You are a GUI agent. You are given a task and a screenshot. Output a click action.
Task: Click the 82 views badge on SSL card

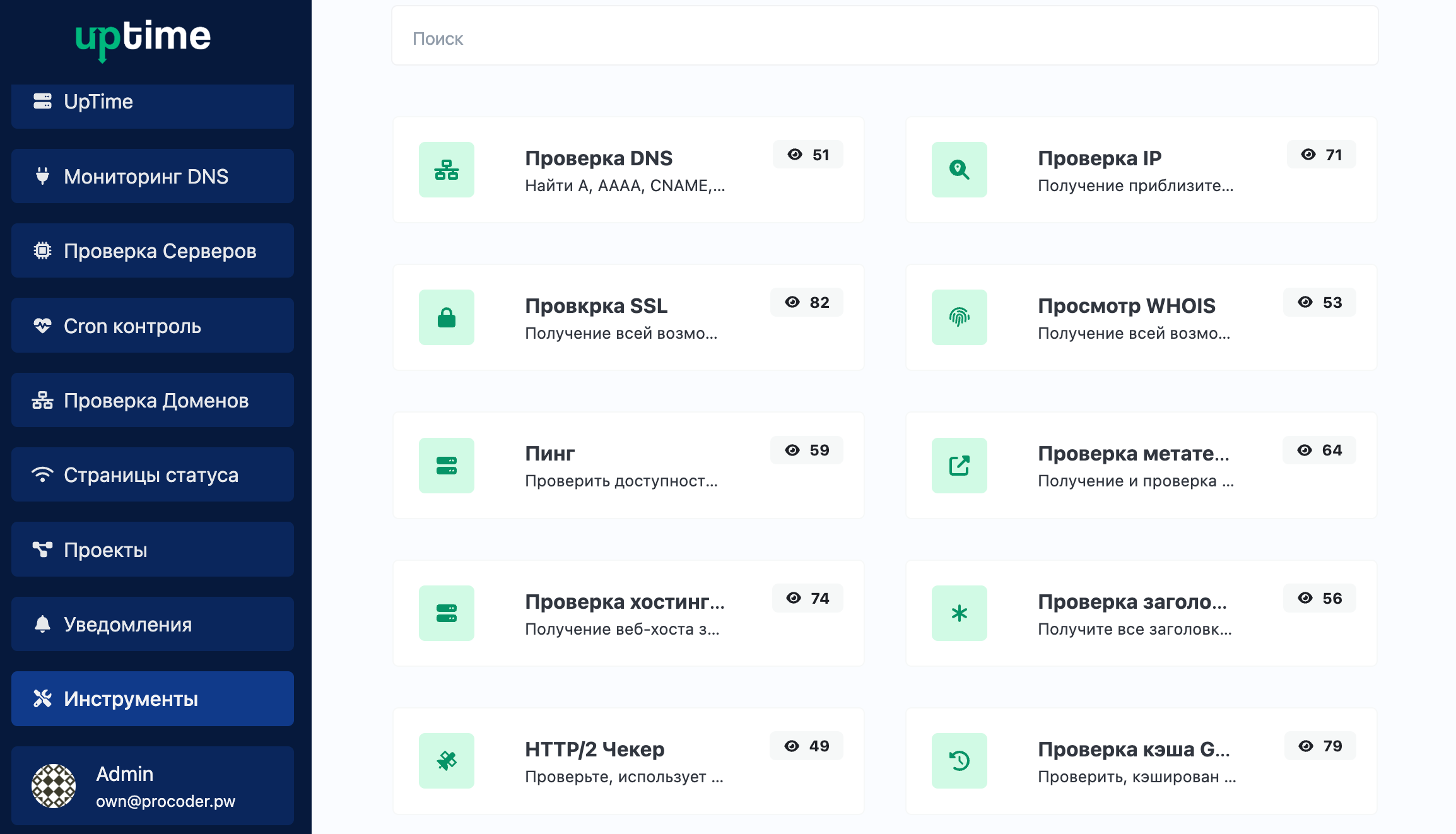tap(806, 303)
